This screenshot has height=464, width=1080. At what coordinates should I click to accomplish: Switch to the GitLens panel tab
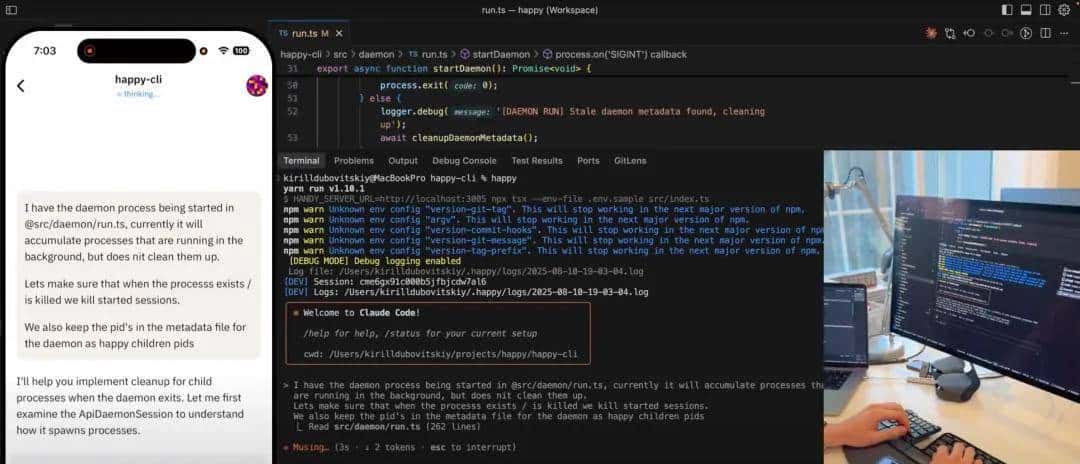coord(630,160)
